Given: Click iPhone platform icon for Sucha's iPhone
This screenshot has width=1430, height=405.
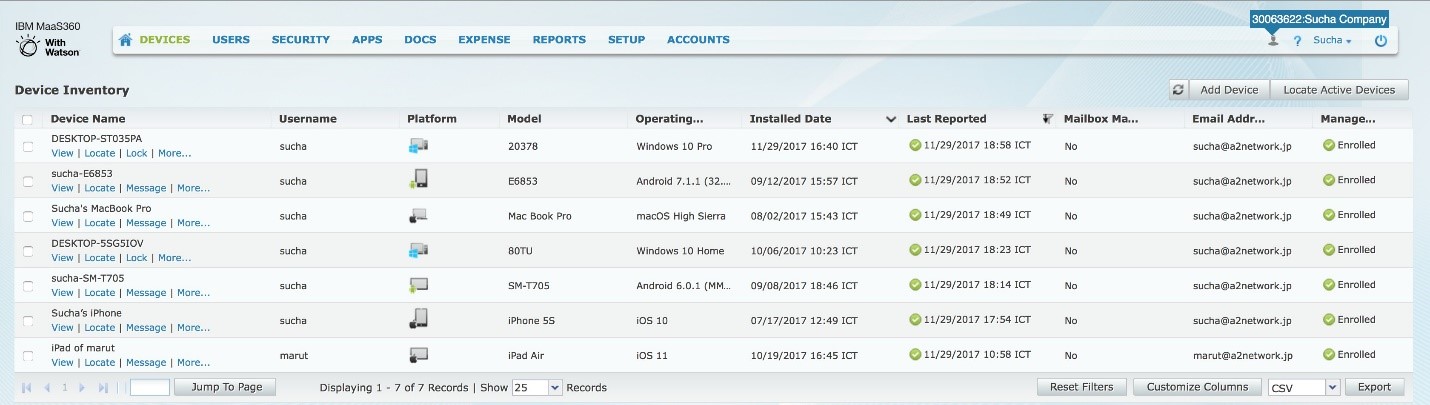Looking at the screenshot, I should pyautogui.click(x=418, y=319).
